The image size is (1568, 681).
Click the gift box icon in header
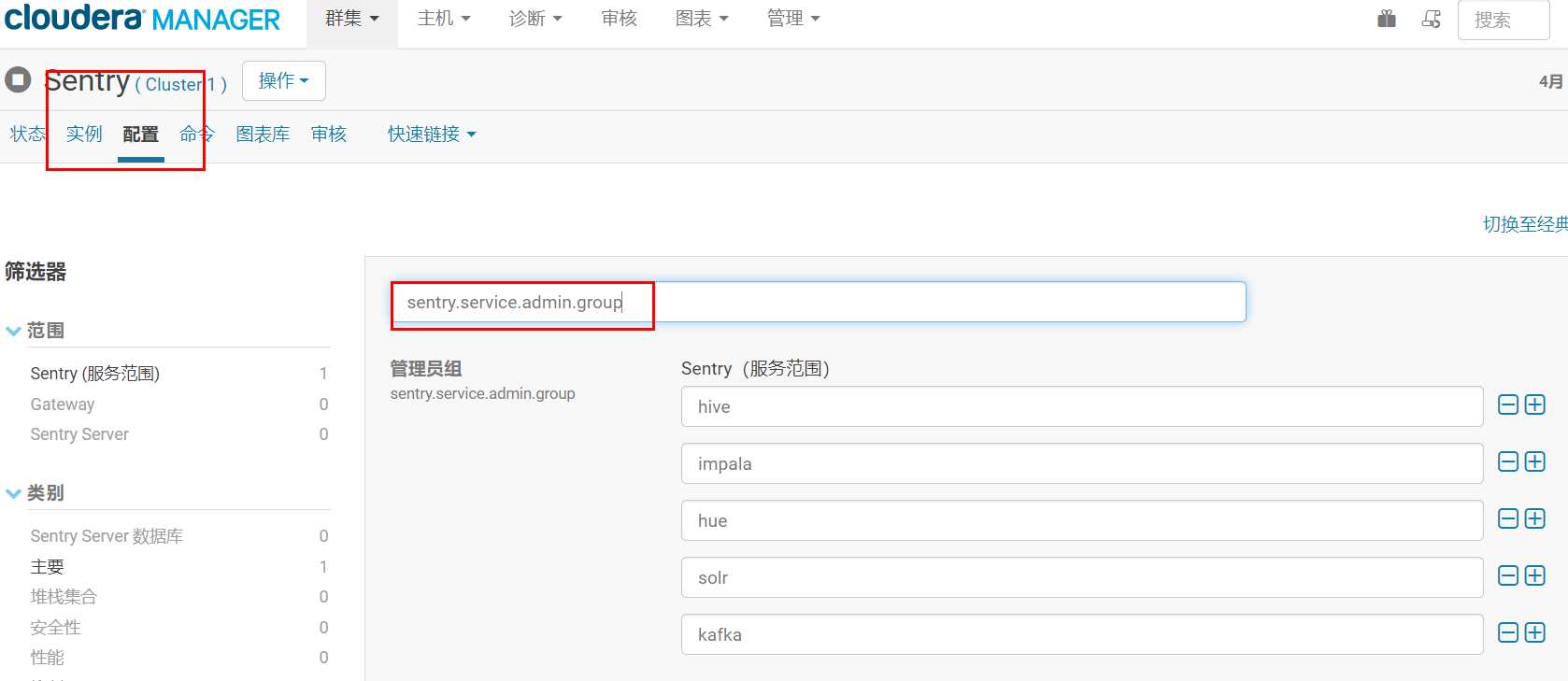click(1387, 19)
